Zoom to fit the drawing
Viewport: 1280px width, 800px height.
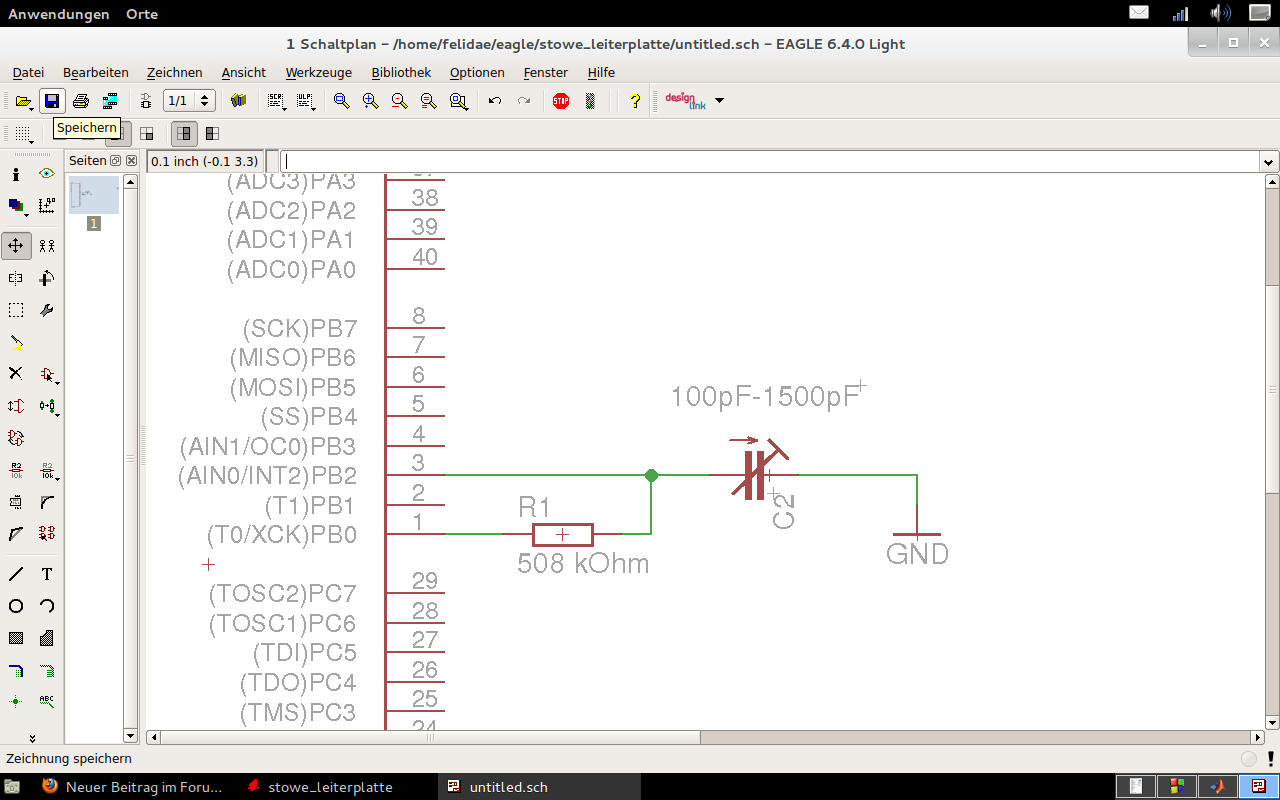[x=341, y=101]
